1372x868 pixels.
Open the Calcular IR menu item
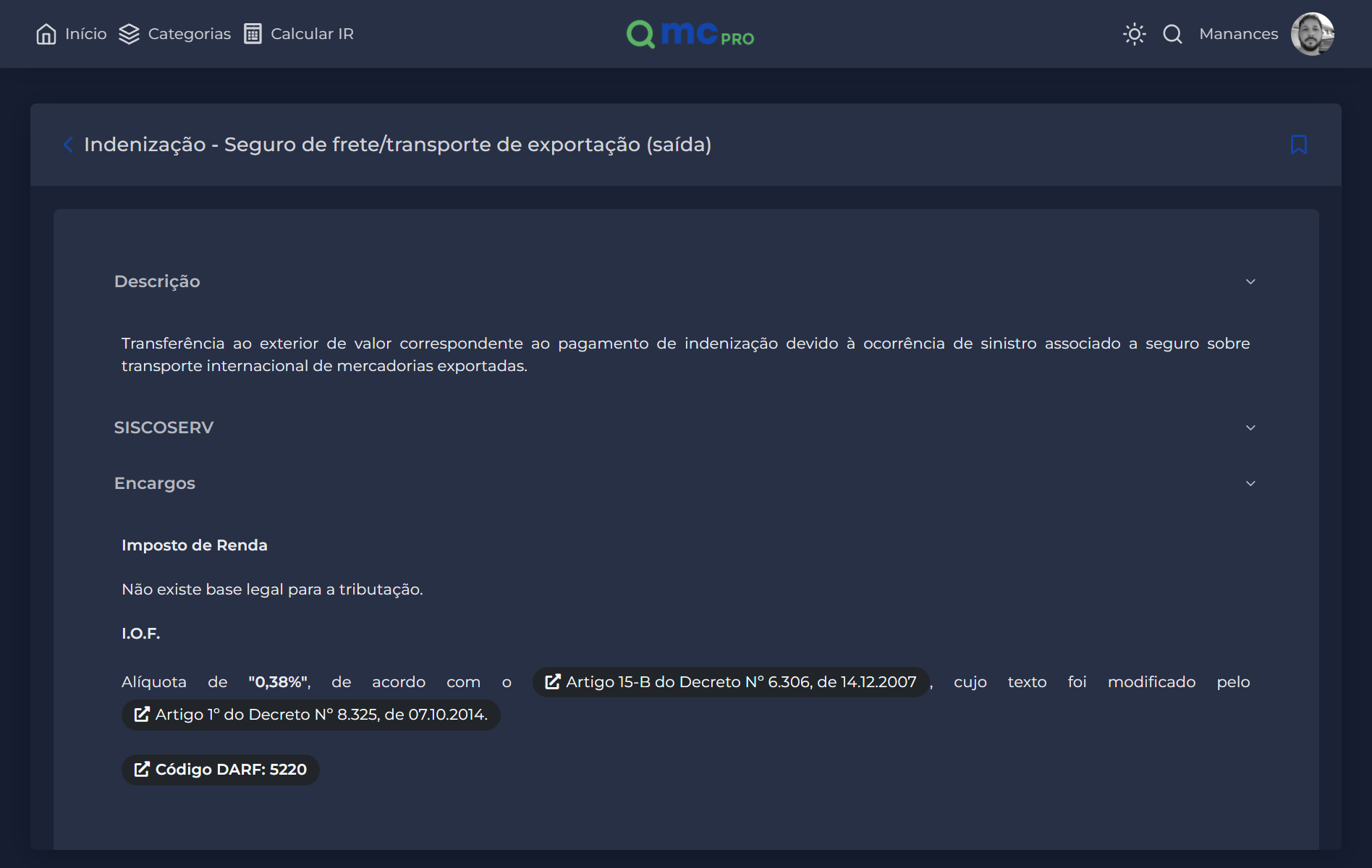(x=312, y=34)
